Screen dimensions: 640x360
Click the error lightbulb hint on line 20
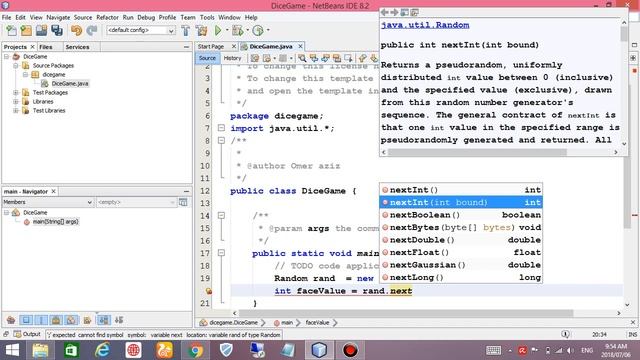coord(209,291)
